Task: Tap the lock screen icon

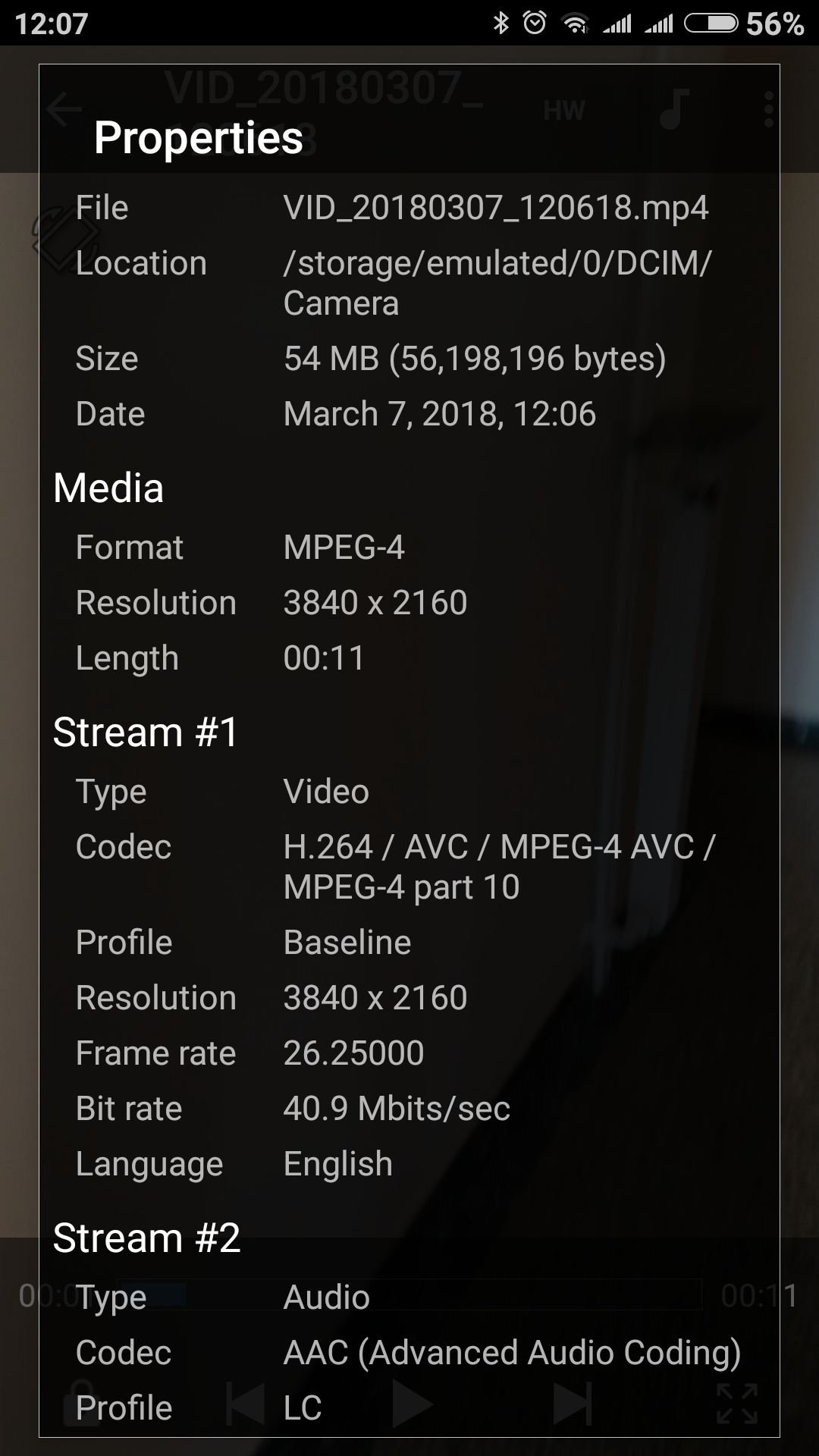Action: click(82, 1403)
